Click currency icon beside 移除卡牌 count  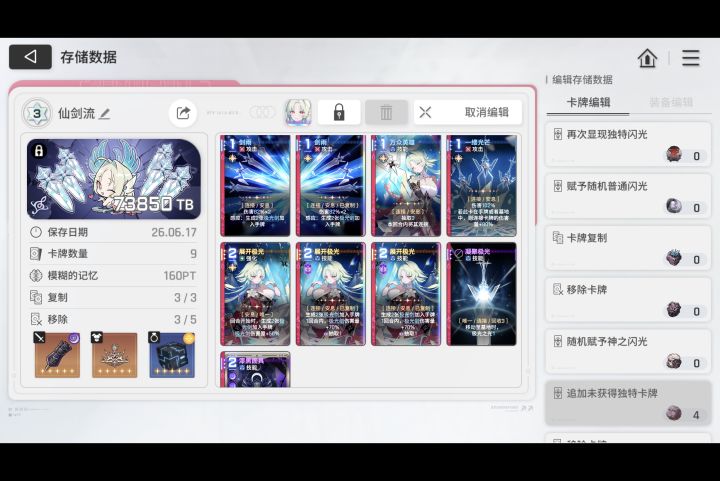click(x=674, y=310)
